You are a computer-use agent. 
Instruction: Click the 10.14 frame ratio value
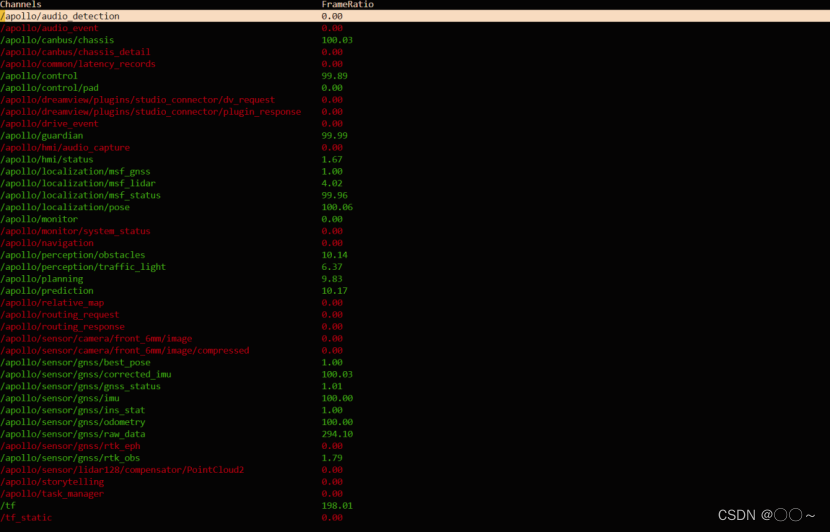334,255
